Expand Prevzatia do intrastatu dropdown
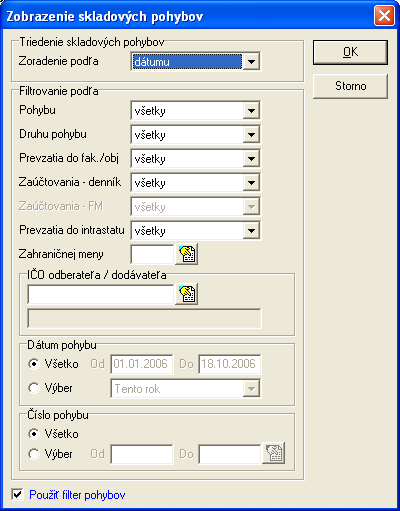 coord(251,231)
